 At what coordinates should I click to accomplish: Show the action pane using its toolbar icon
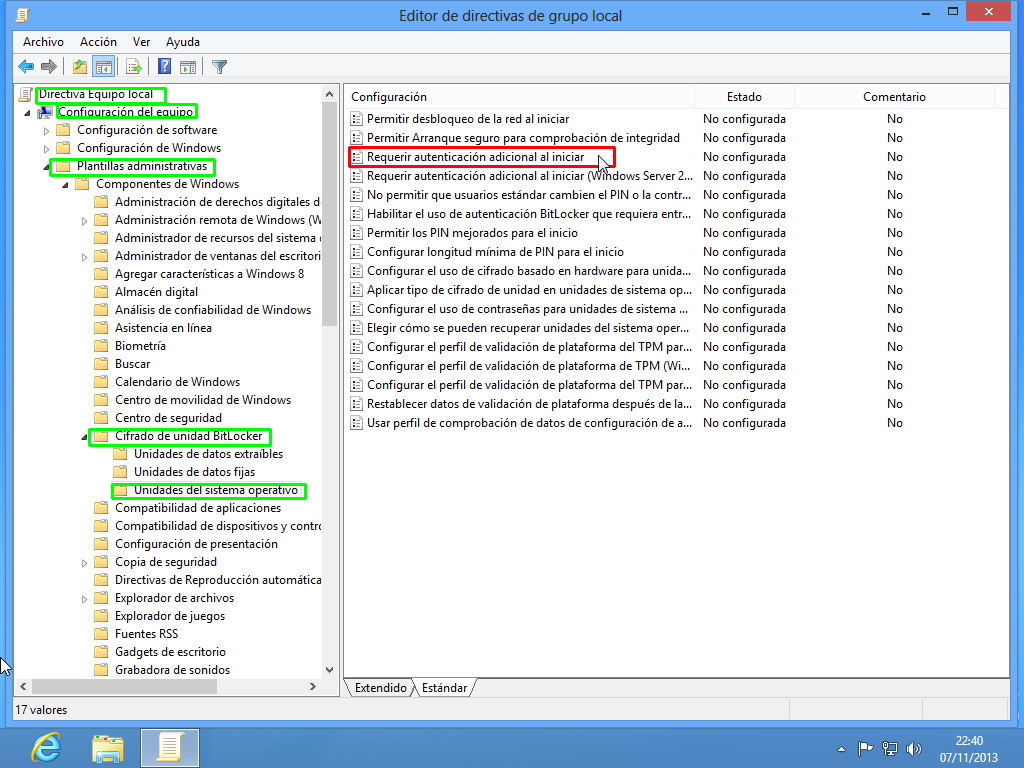pyautogui.click(x=189, y=66)
